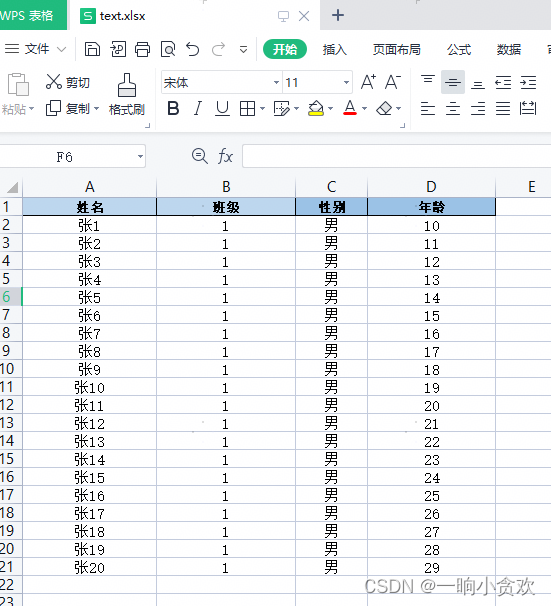Expand the borders dropdown arrow
Screen dimensions: 551x606
click(262, 109)
